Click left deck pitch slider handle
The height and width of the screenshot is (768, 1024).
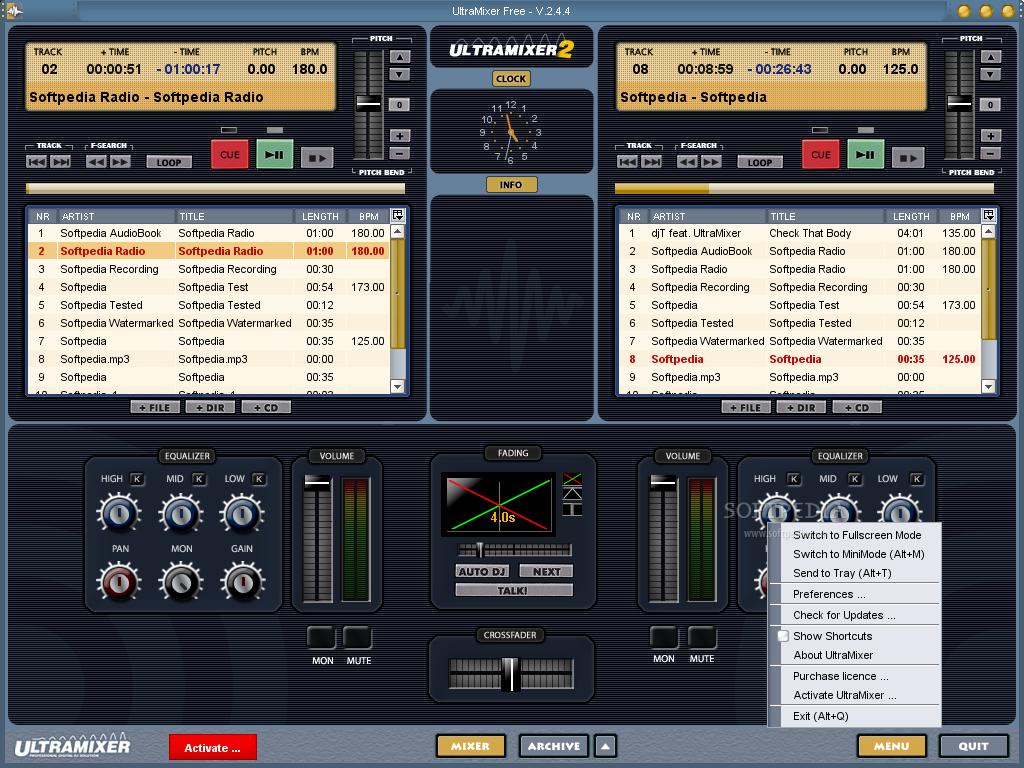pos(368,103)
